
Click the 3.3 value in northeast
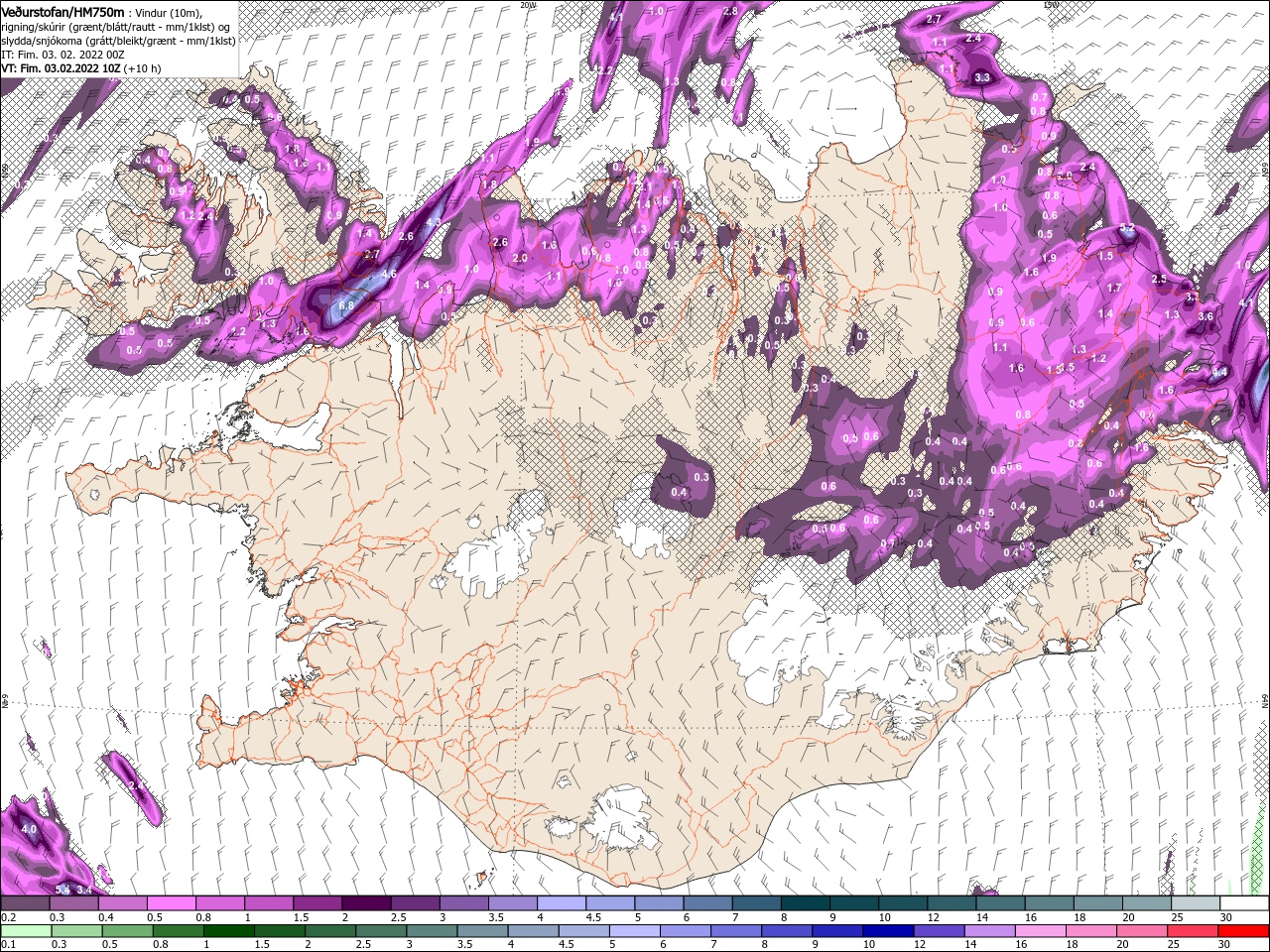[x=982, y=76]
